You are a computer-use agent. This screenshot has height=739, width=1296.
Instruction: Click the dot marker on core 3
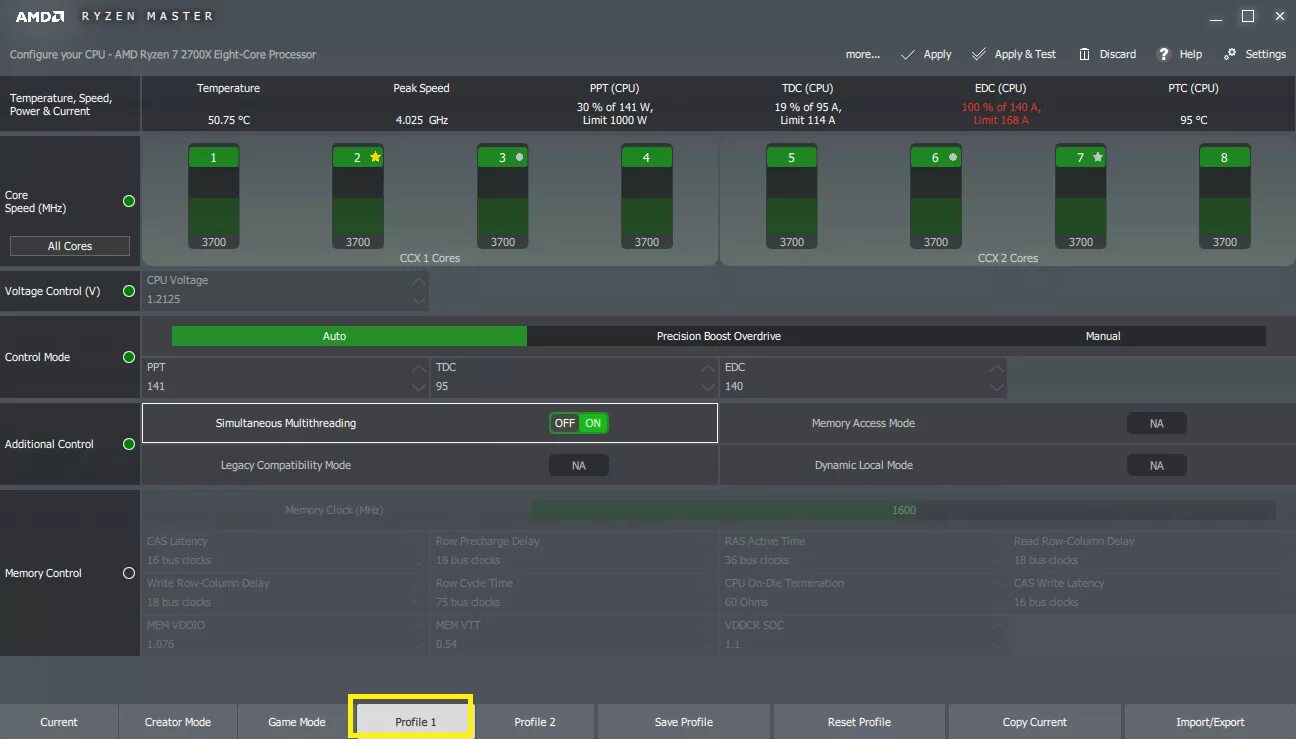pyautogui.click(x=519, y=157)
